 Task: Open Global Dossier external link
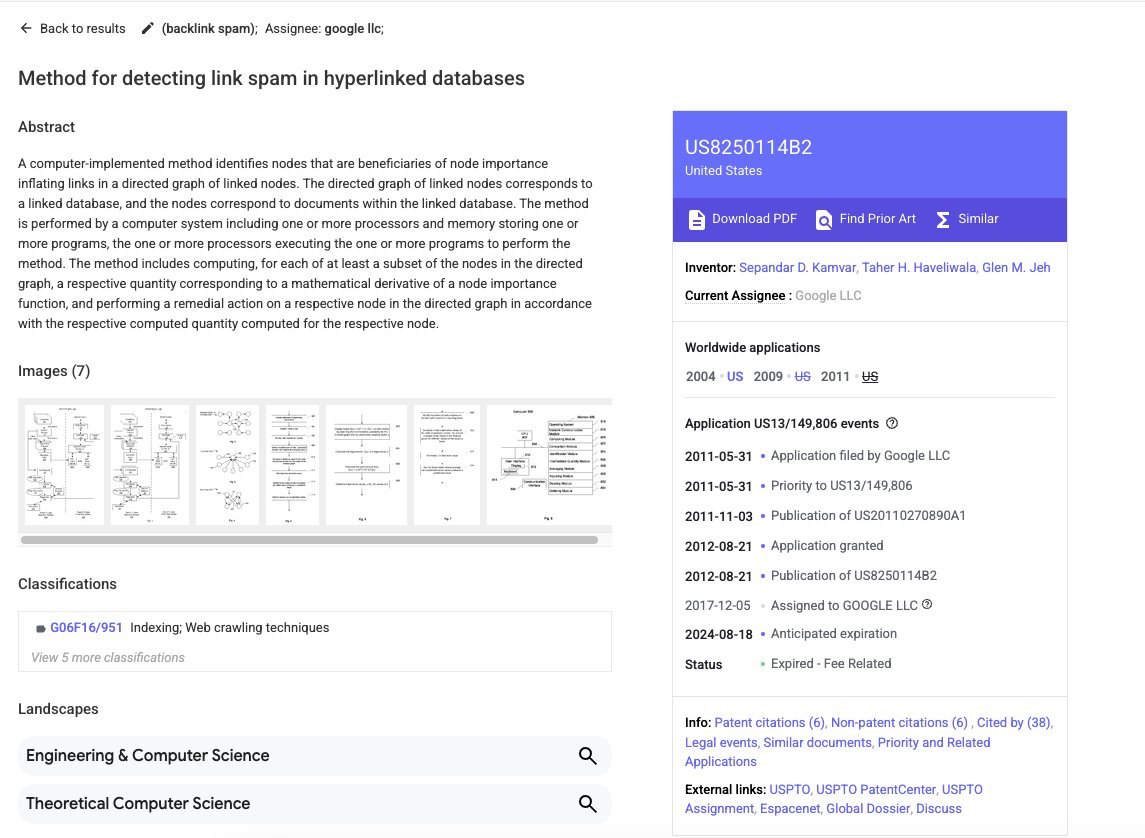point(868,809)
